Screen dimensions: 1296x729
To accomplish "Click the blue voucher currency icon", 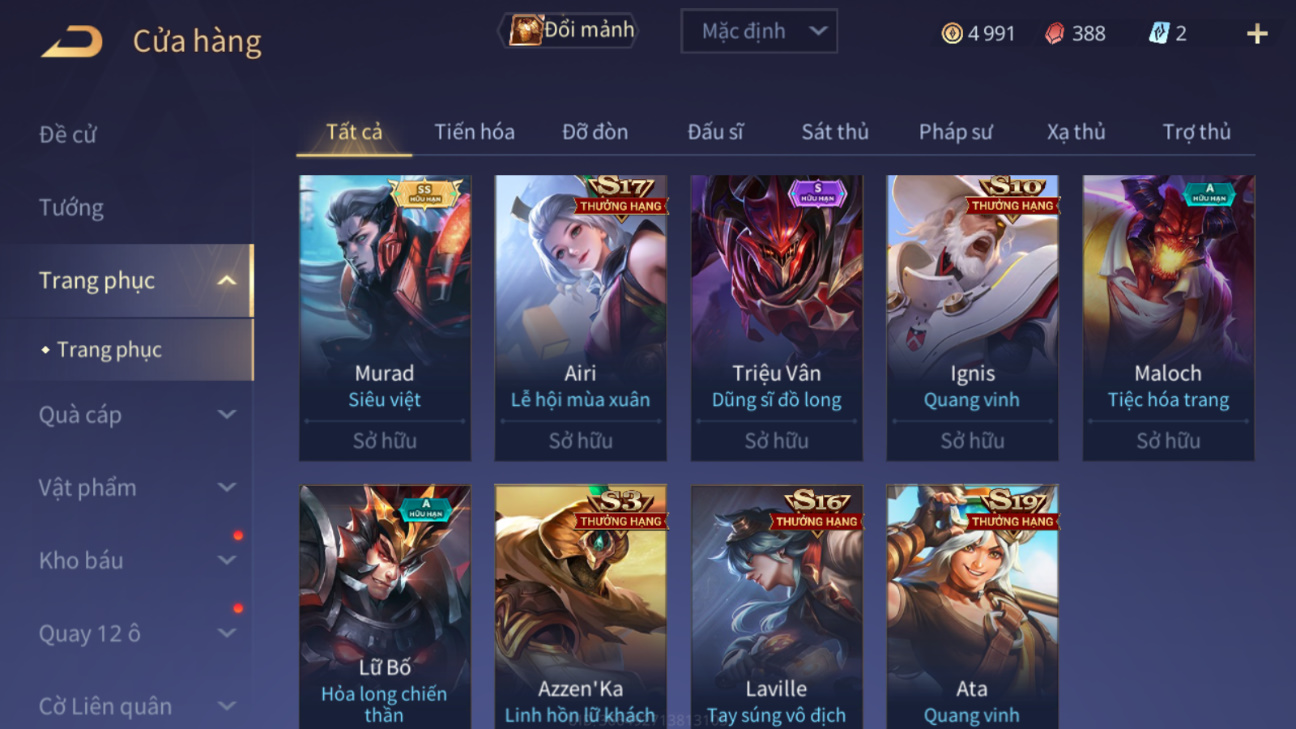I will pyautogui.click(x=1158, y=33).
